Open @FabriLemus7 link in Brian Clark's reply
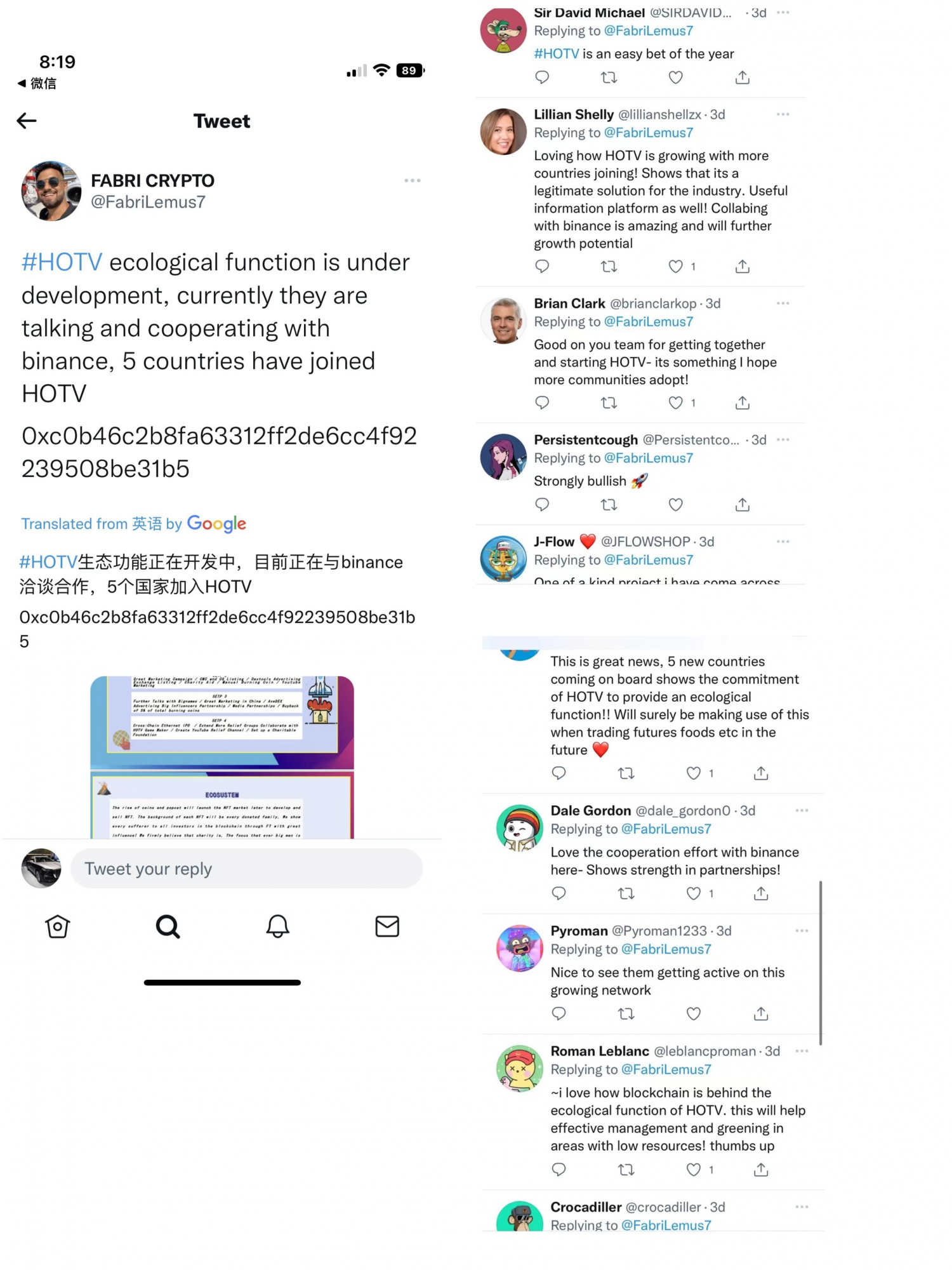952x1270 pixels. tap(649, 322)
